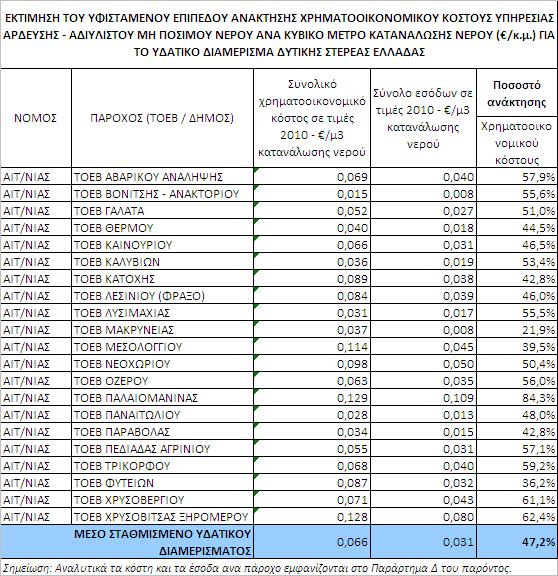Select cost value 0,128
Viewport: 558px width, 576px height.
point(312,517)
